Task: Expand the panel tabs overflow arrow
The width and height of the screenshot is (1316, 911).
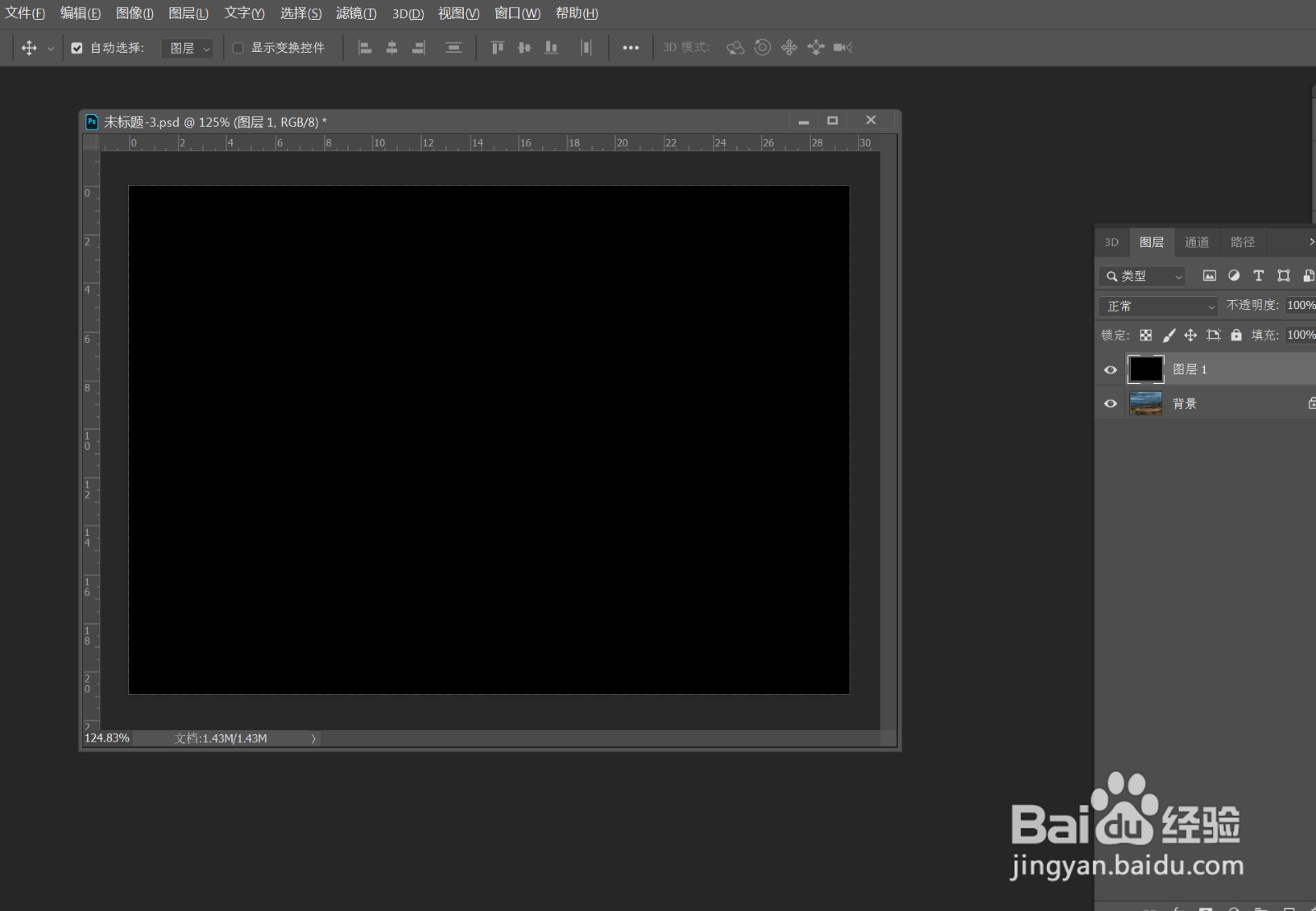Action: point(1311,242)
